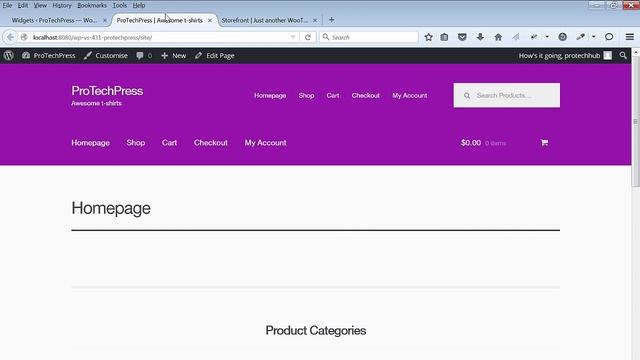Click Checkout in the top header menu
The width and height of the screenshot is (640, 360).
tap(365, 96)
